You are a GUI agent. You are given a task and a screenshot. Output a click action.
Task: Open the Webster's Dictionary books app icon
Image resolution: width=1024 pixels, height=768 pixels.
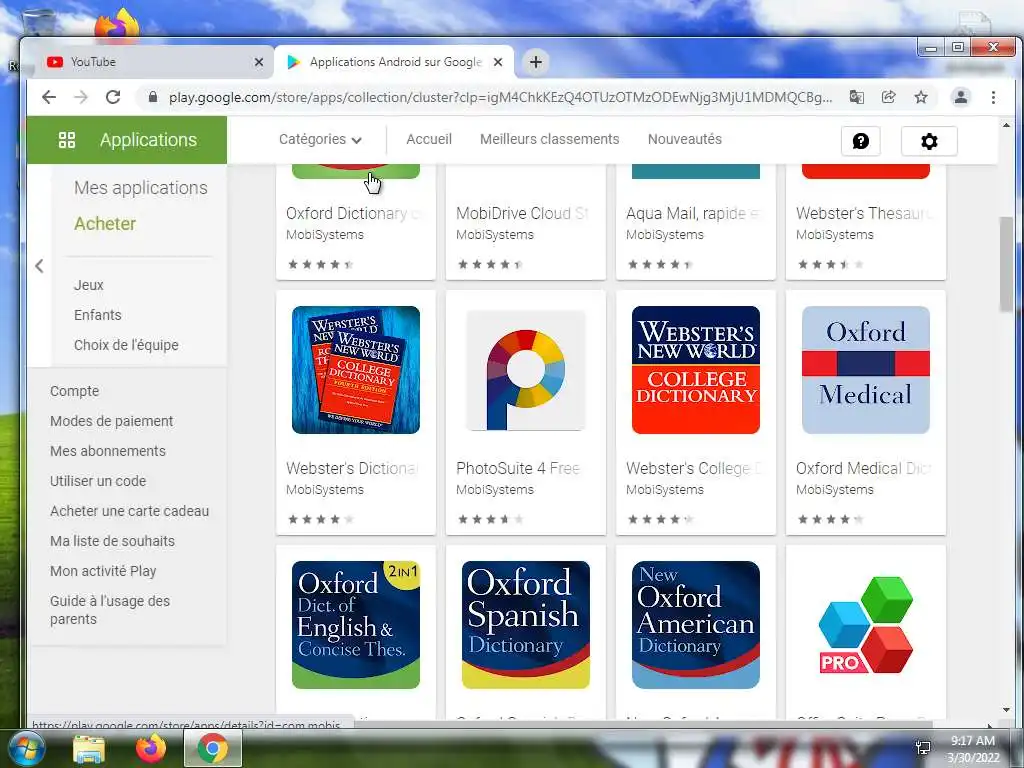[x=356, y=370]
